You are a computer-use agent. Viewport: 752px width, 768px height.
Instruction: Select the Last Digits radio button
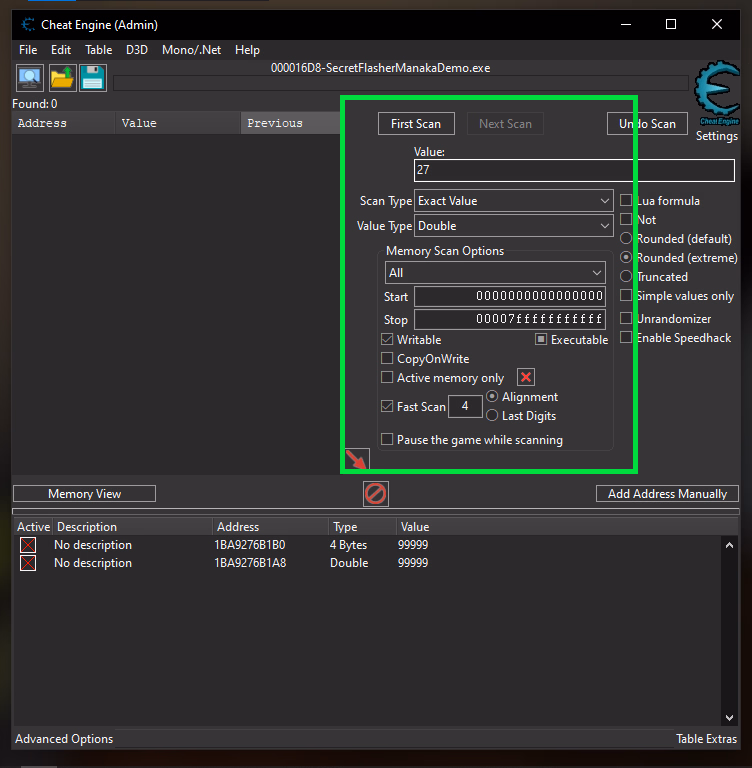[x=492, y=415]
